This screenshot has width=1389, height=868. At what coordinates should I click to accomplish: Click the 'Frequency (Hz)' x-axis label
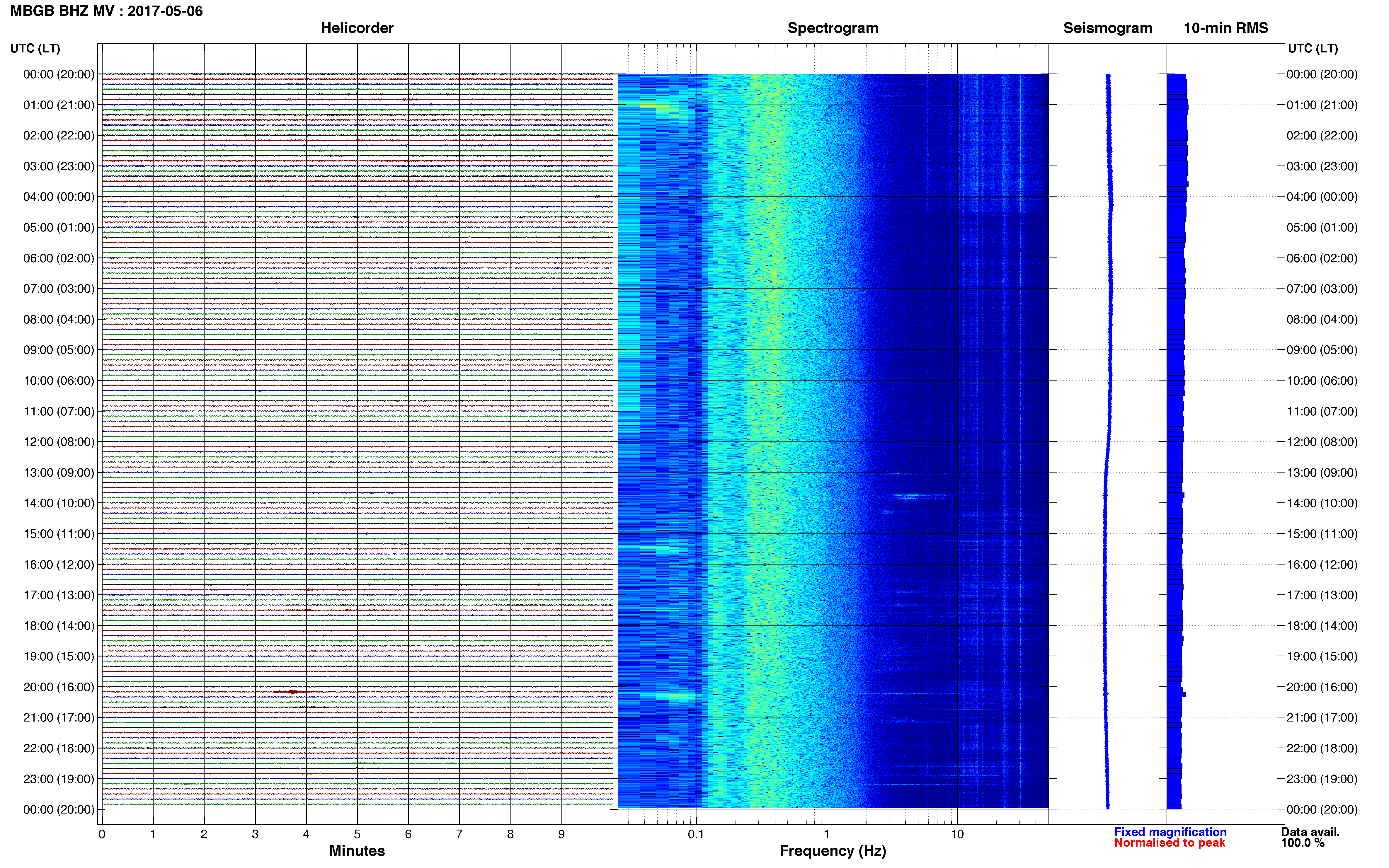[833, 851]
